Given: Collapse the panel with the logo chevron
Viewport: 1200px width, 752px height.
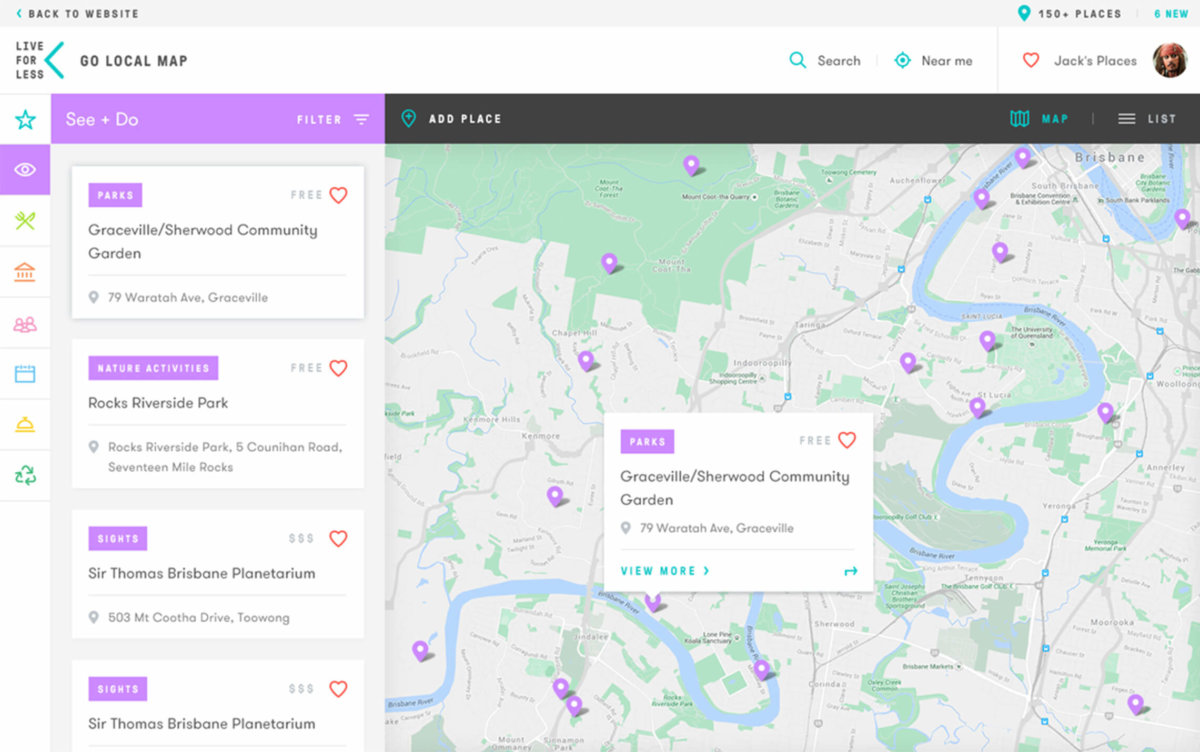Looking at the screenshot, I should (x=57, y=60).
